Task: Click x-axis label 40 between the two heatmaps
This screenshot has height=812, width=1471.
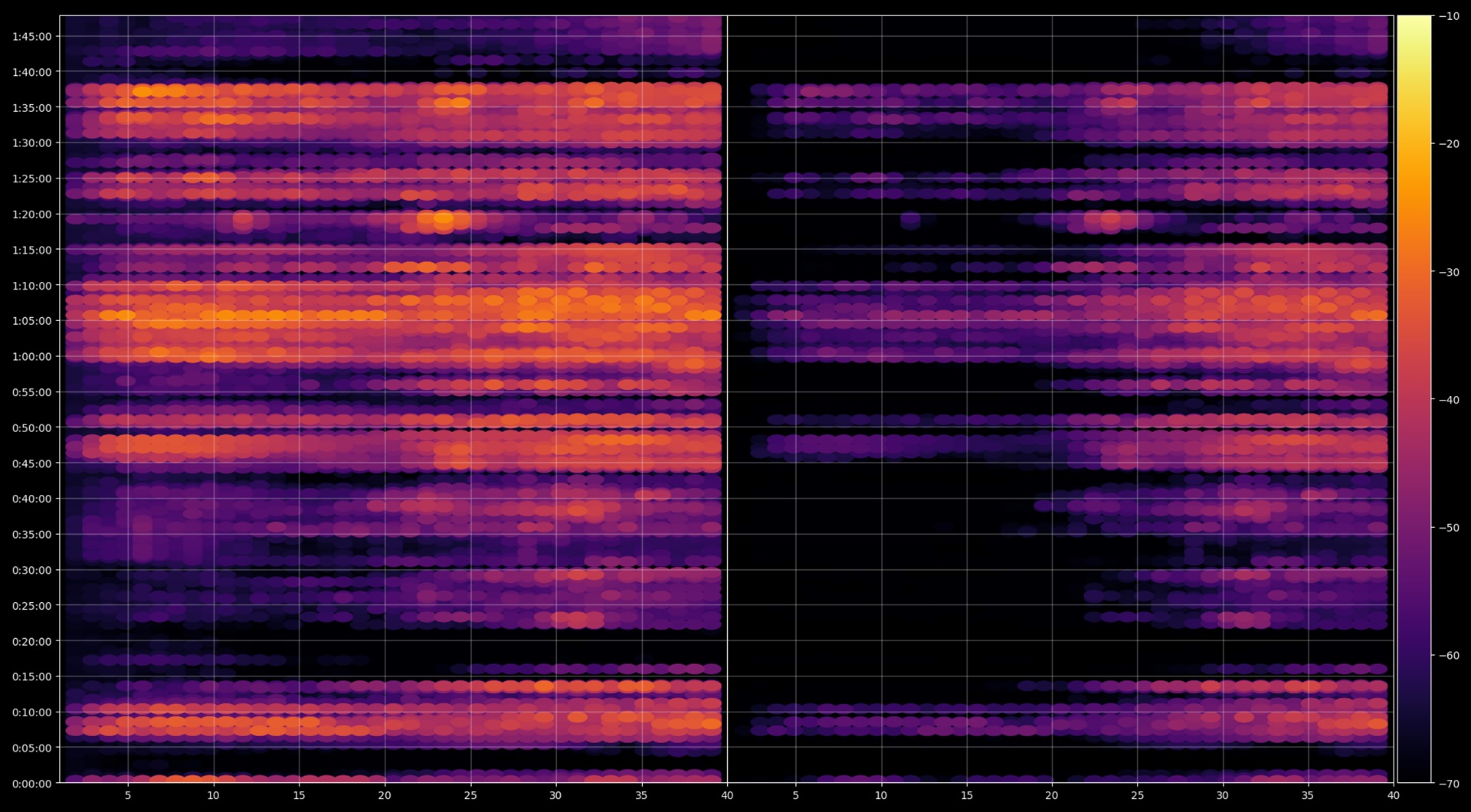Action: click(x=727, y=795)
